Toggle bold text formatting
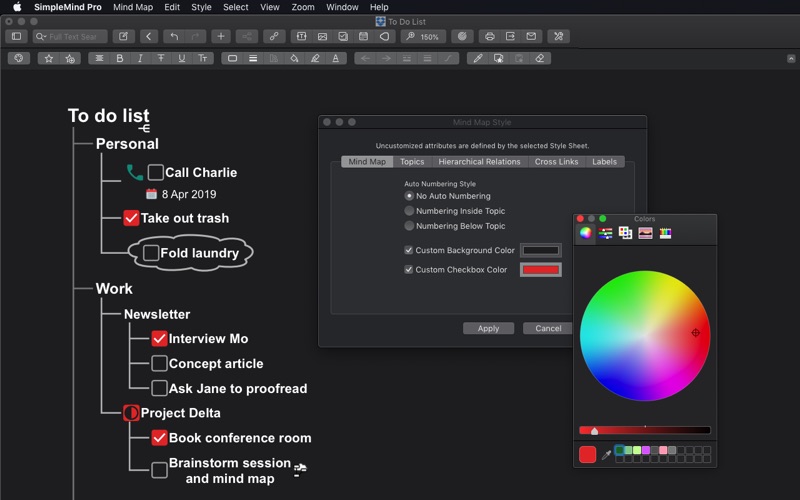The image size is (800, 500). pos(120,59)
